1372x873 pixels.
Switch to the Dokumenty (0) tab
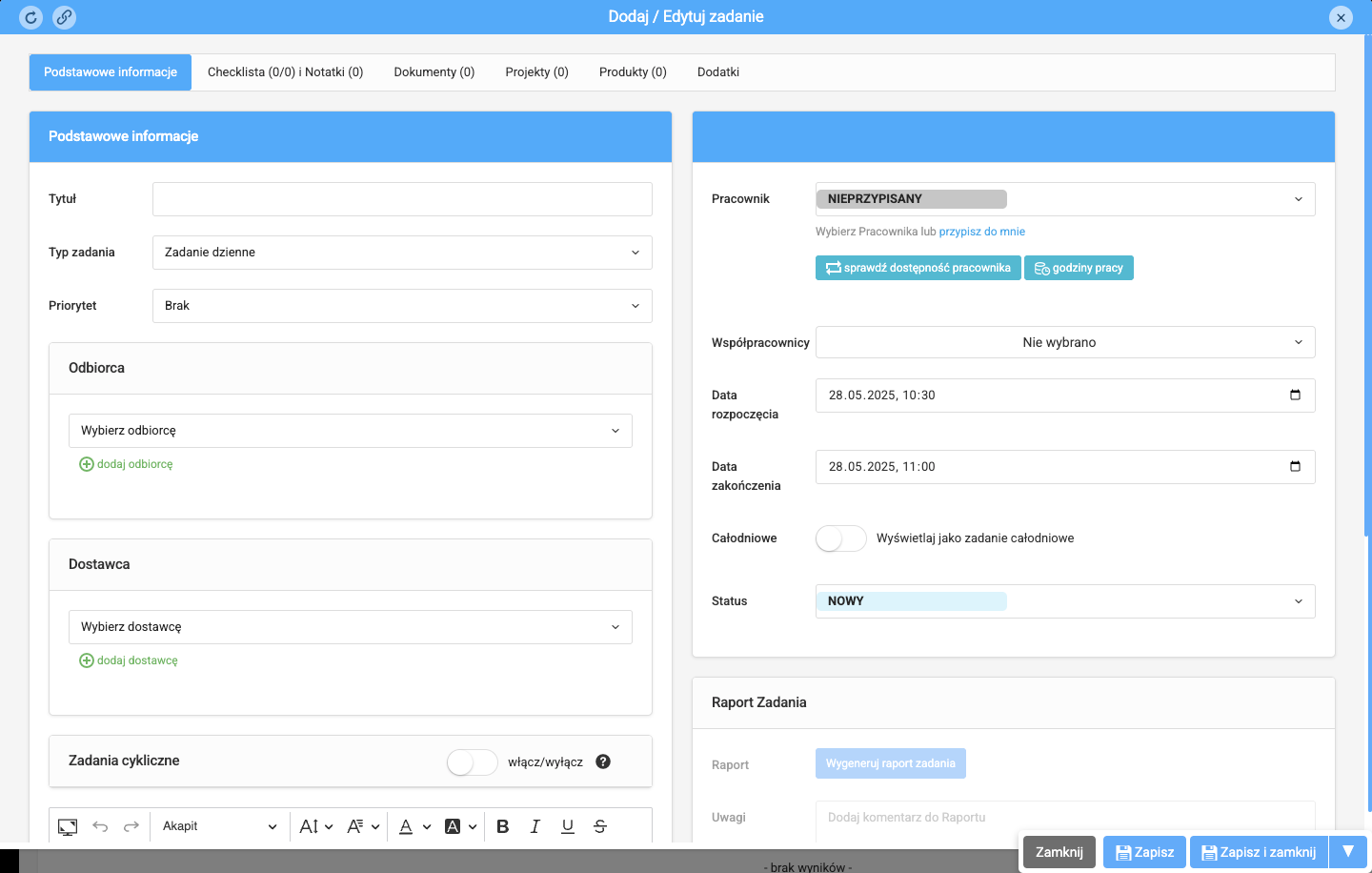[x=434, y=72]
